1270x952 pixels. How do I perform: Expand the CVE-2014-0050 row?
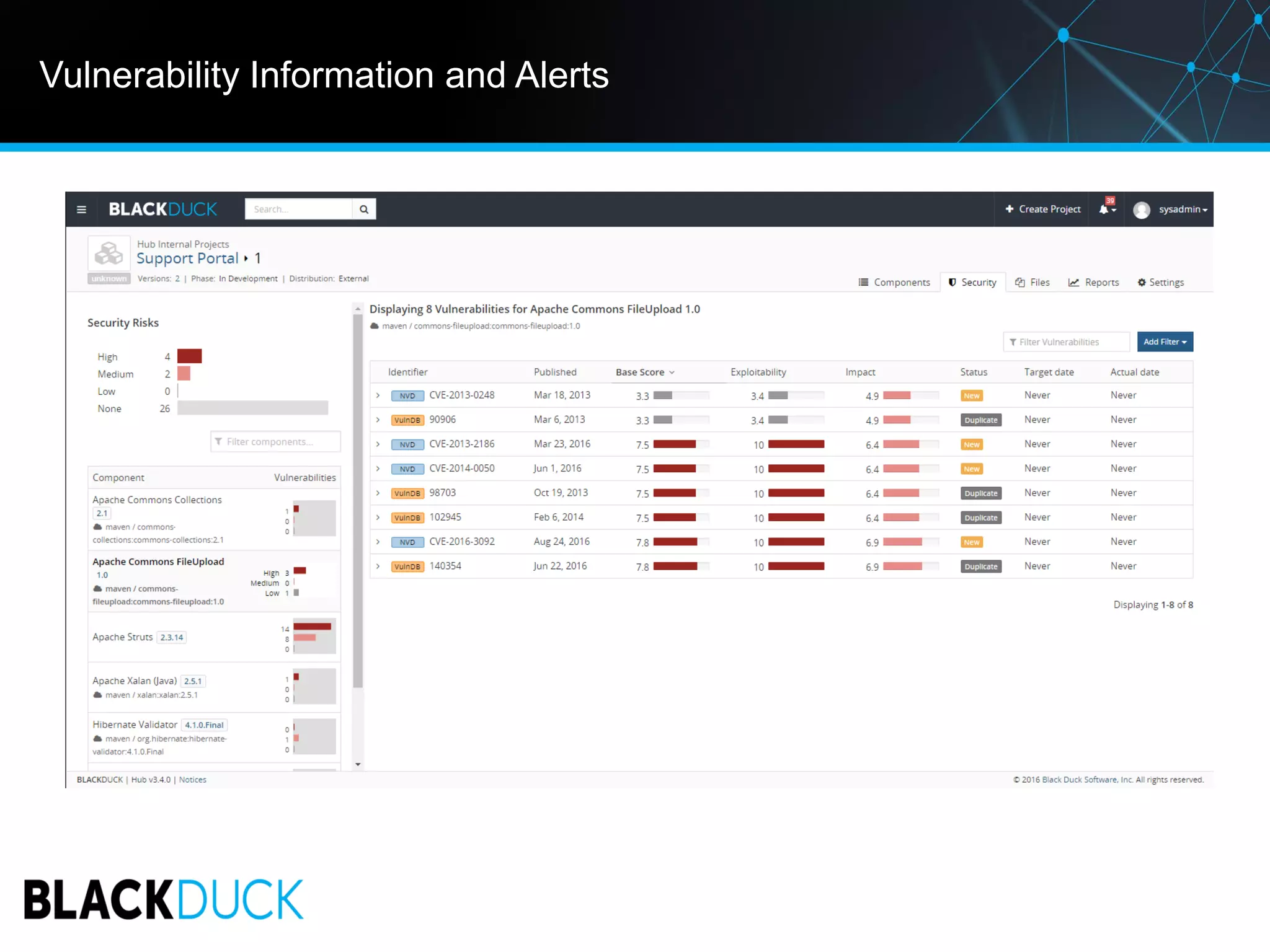[x=378, y=469]
